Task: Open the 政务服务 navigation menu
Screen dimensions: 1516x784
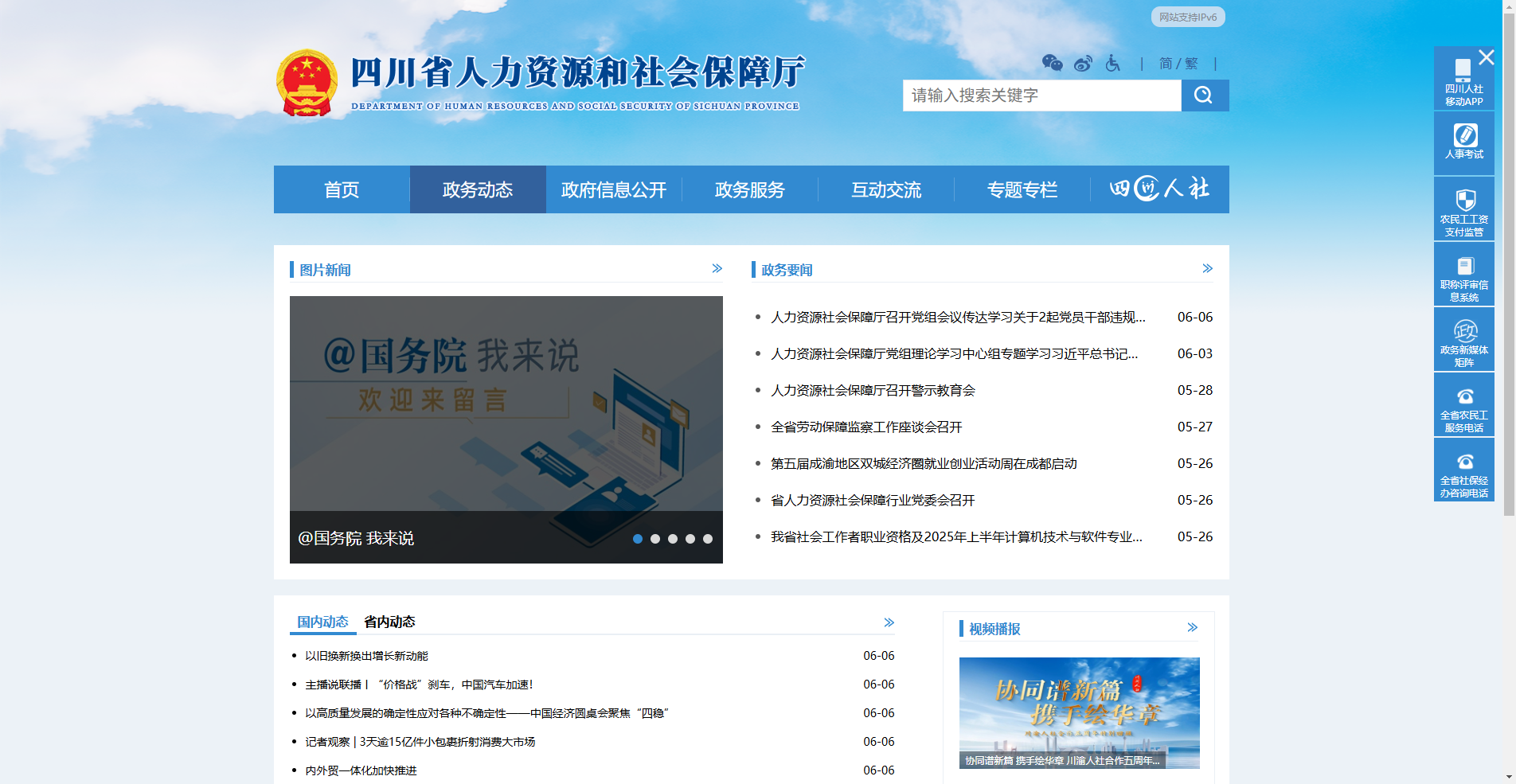Action: [x=749, y=189]
